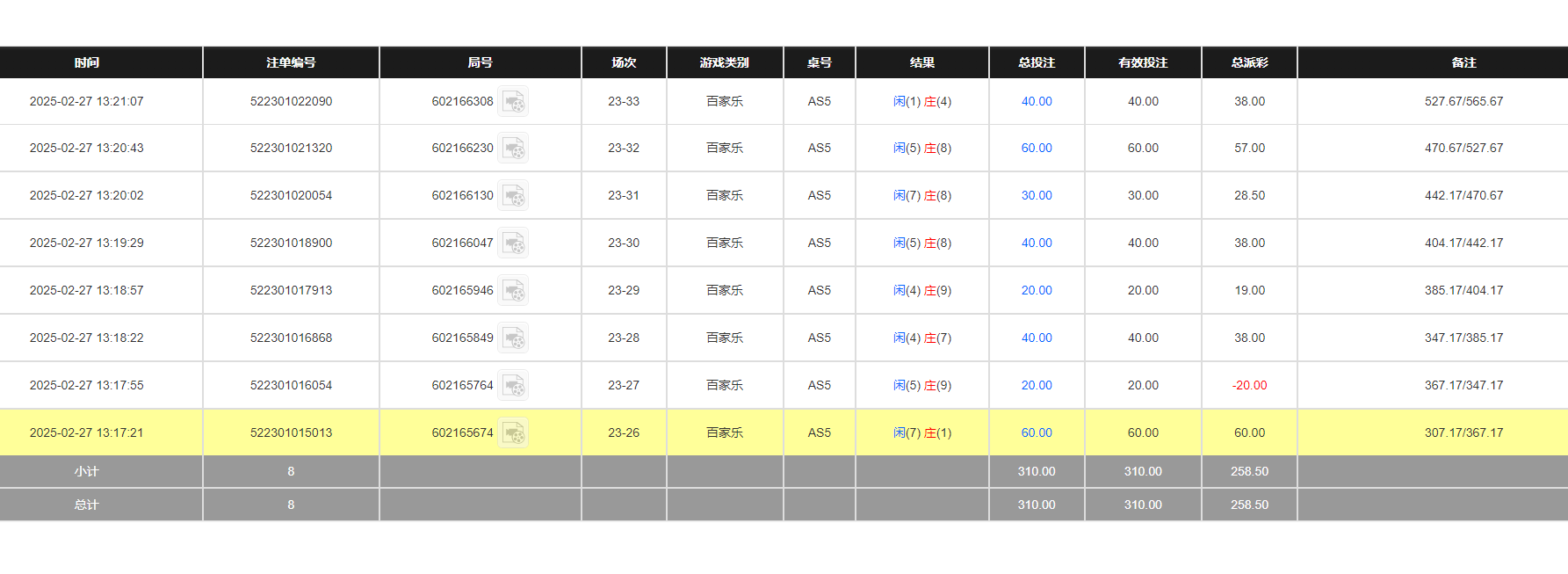The width and height of the screenshot is (1568, 574).
Task: Click the negative payout -20.00
Action: 1249,386
